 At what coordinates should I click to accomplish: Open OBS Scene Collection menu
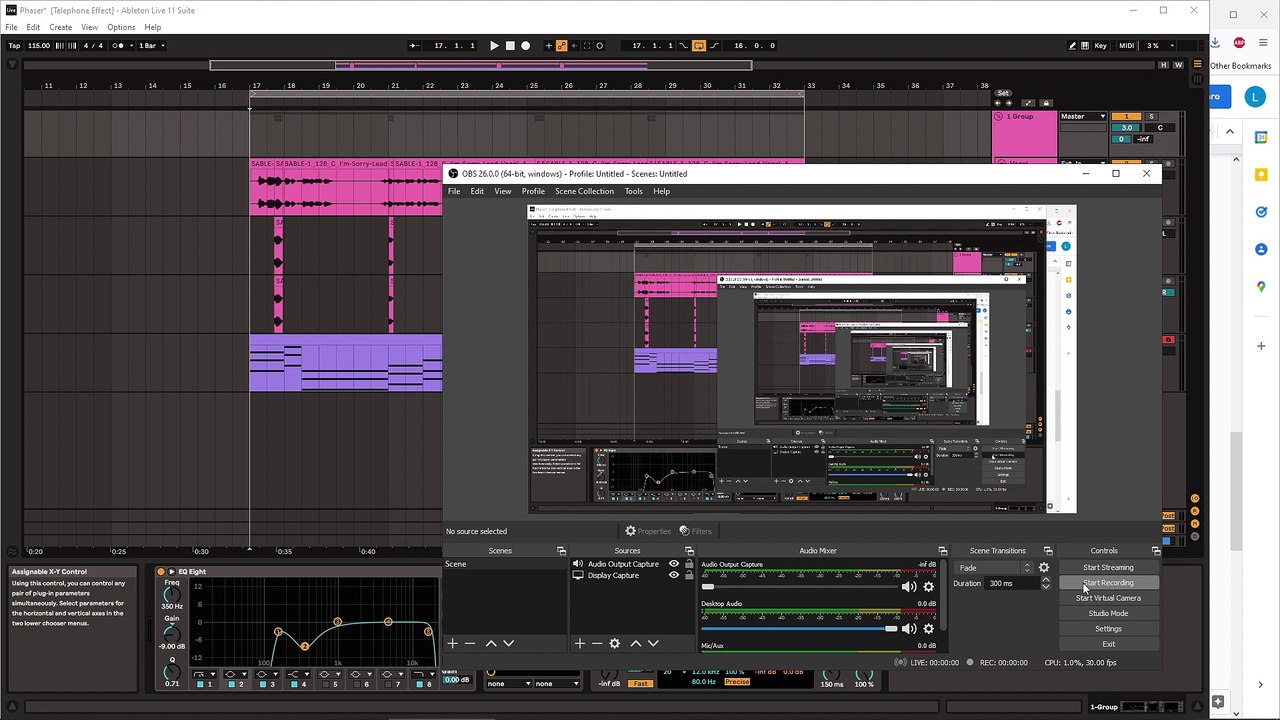click(x=584, y=191)
